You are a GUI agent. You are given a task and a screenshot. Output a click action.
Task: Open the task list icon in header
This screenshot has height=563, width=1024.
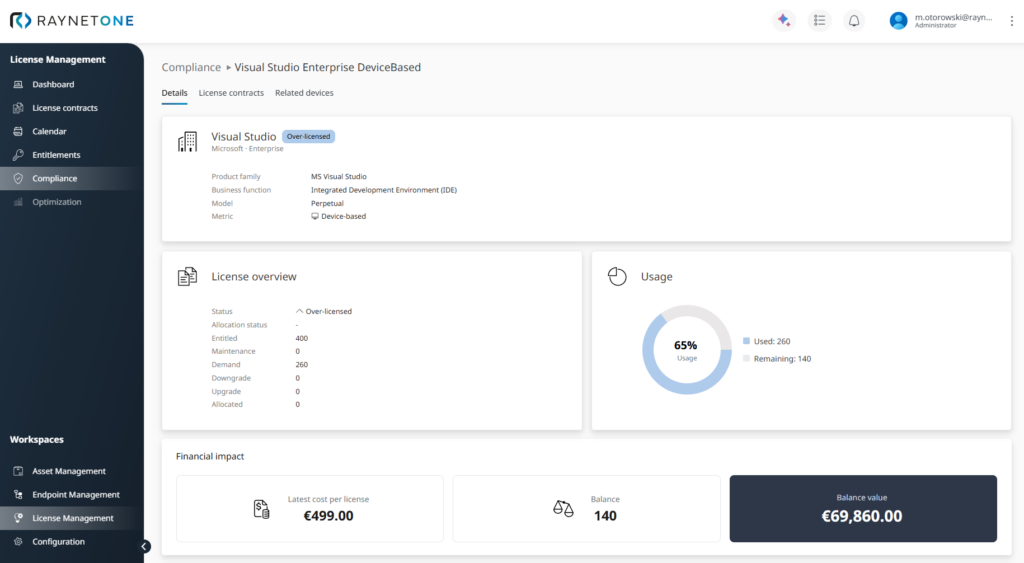(819, 20)
